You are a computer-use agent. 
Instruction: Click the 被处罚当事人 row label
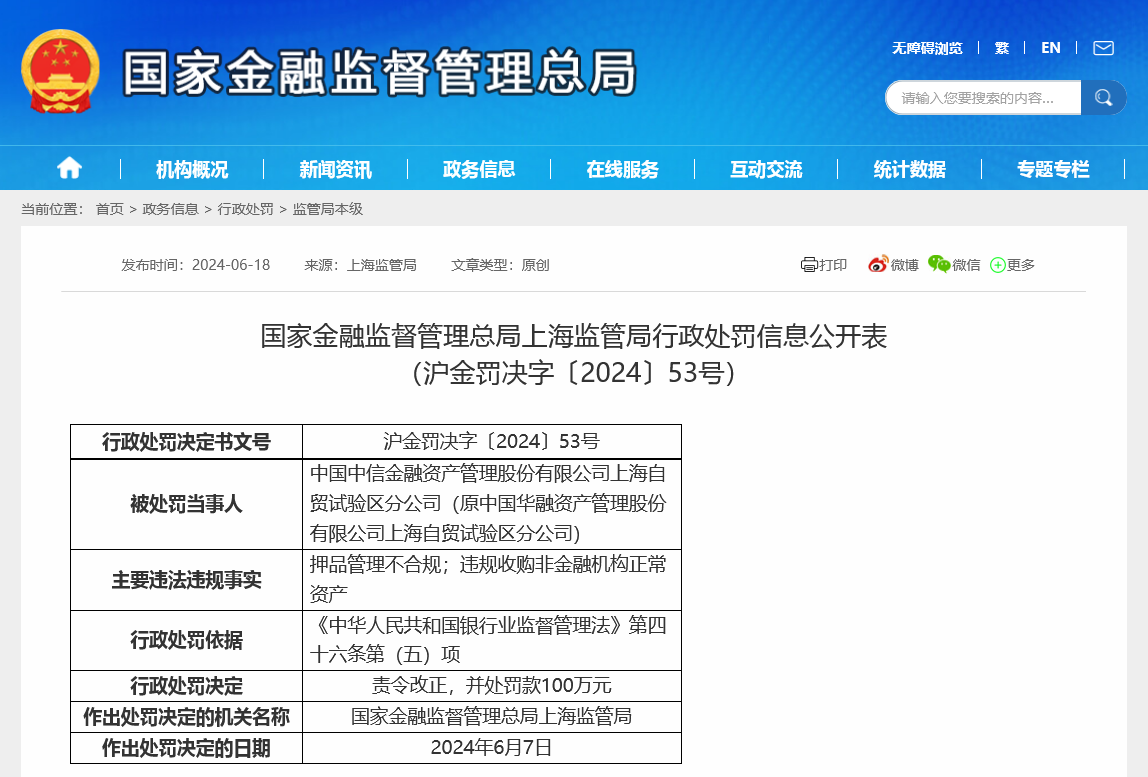point(186,504)
